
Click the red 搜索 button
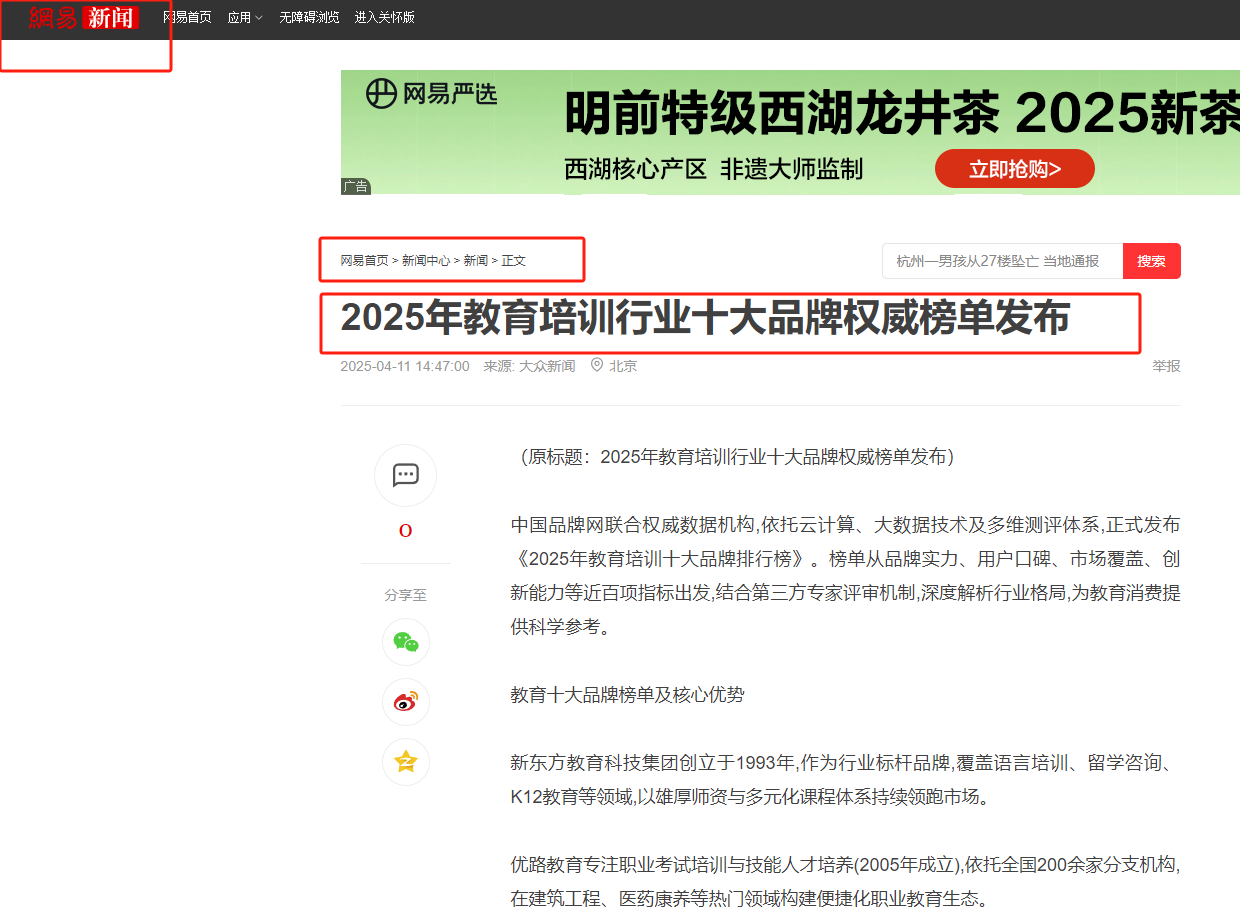[1151, 261]
